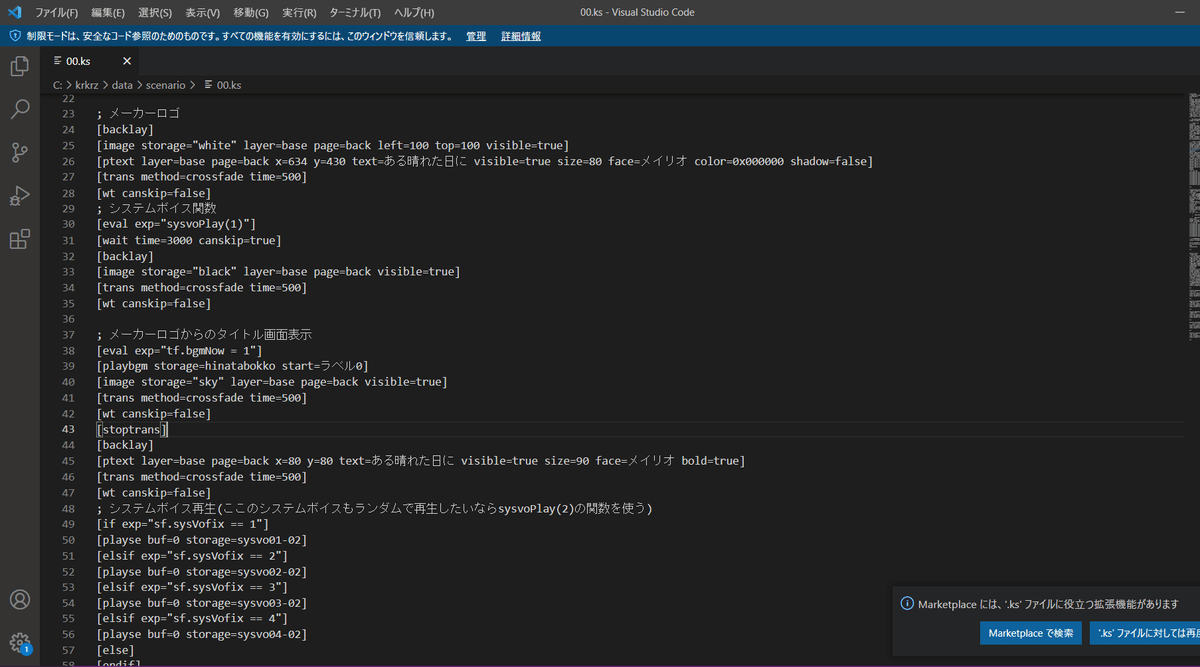
Task: Click the [if exp="sf.sysVofix == 1"] line
Action: point(183,524)
